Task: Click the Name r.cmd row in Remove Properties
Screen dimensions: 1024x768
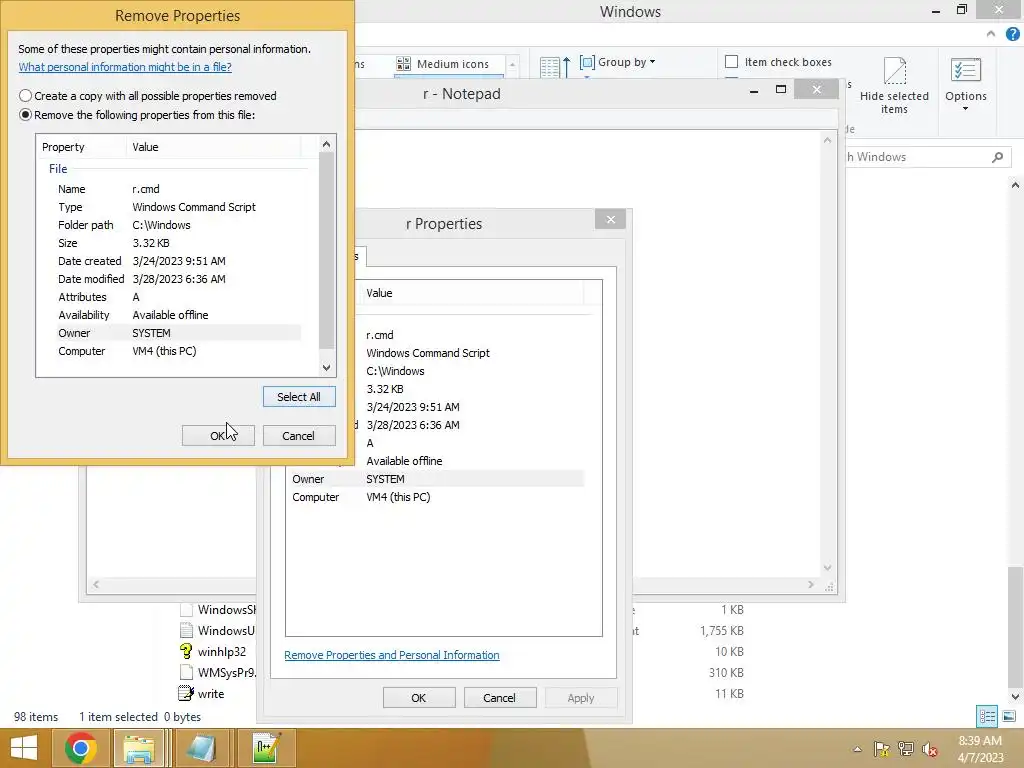Action: pos(178,189)
